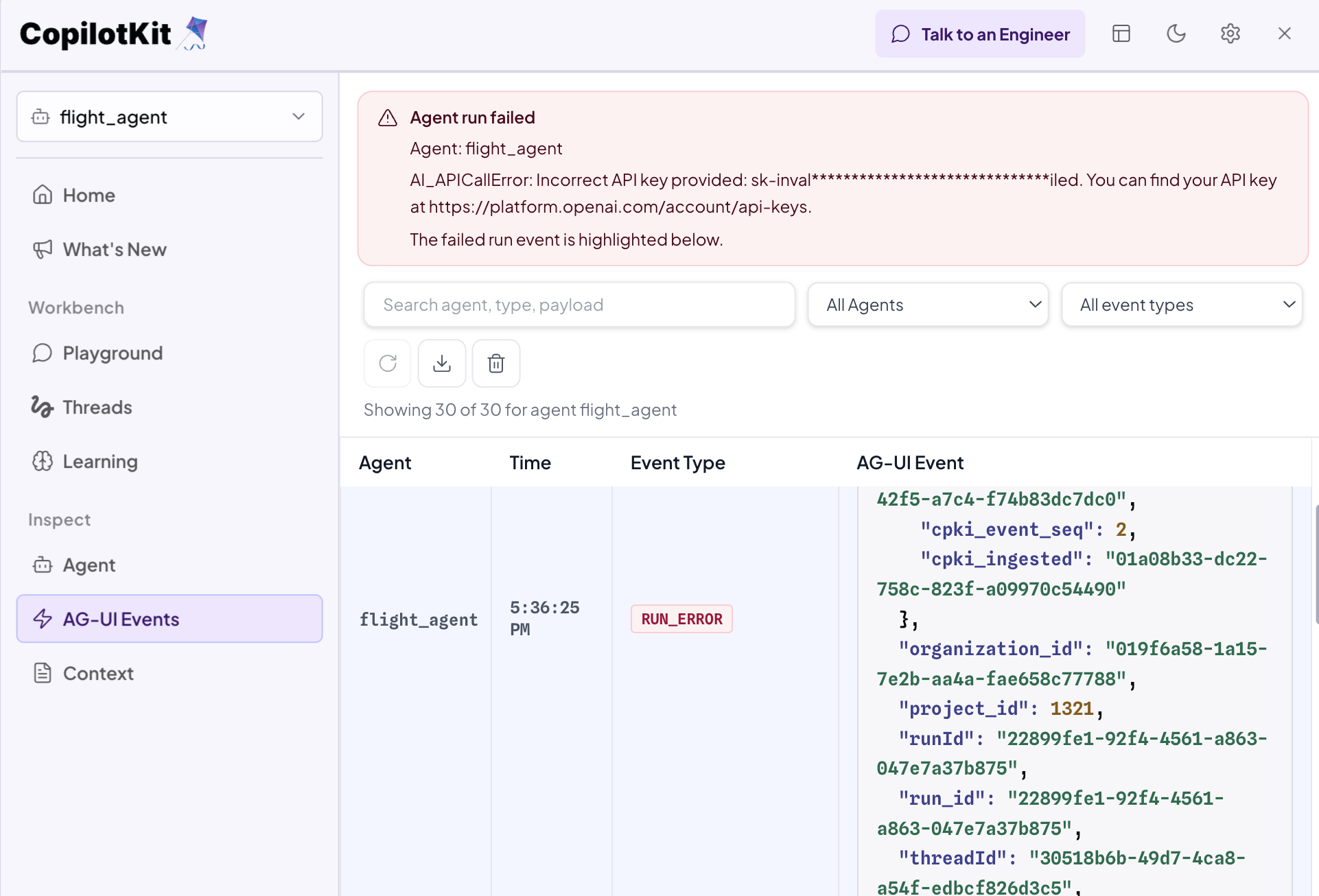Click the What's New megaphone icon
This screenshot has width=1319, height=896.
click(x=43, y=249)
